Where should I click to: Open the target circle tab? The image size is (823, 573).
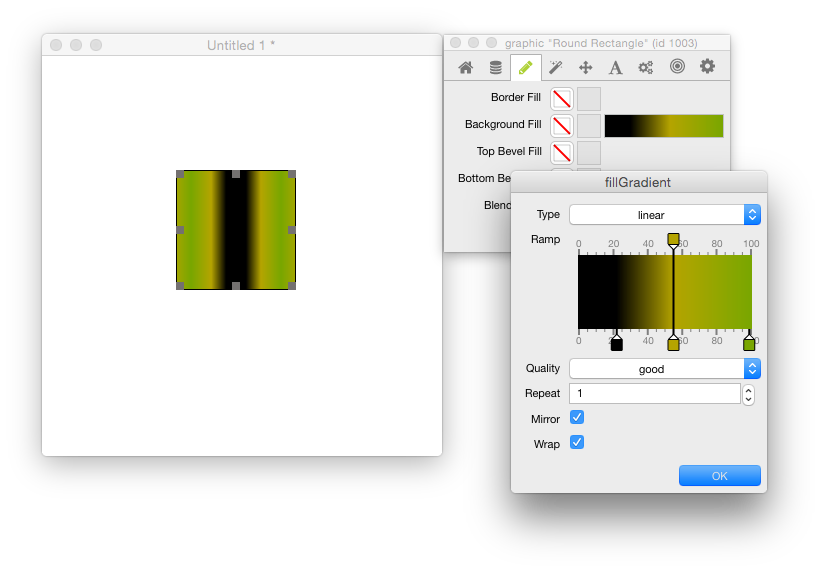(677, 66)
